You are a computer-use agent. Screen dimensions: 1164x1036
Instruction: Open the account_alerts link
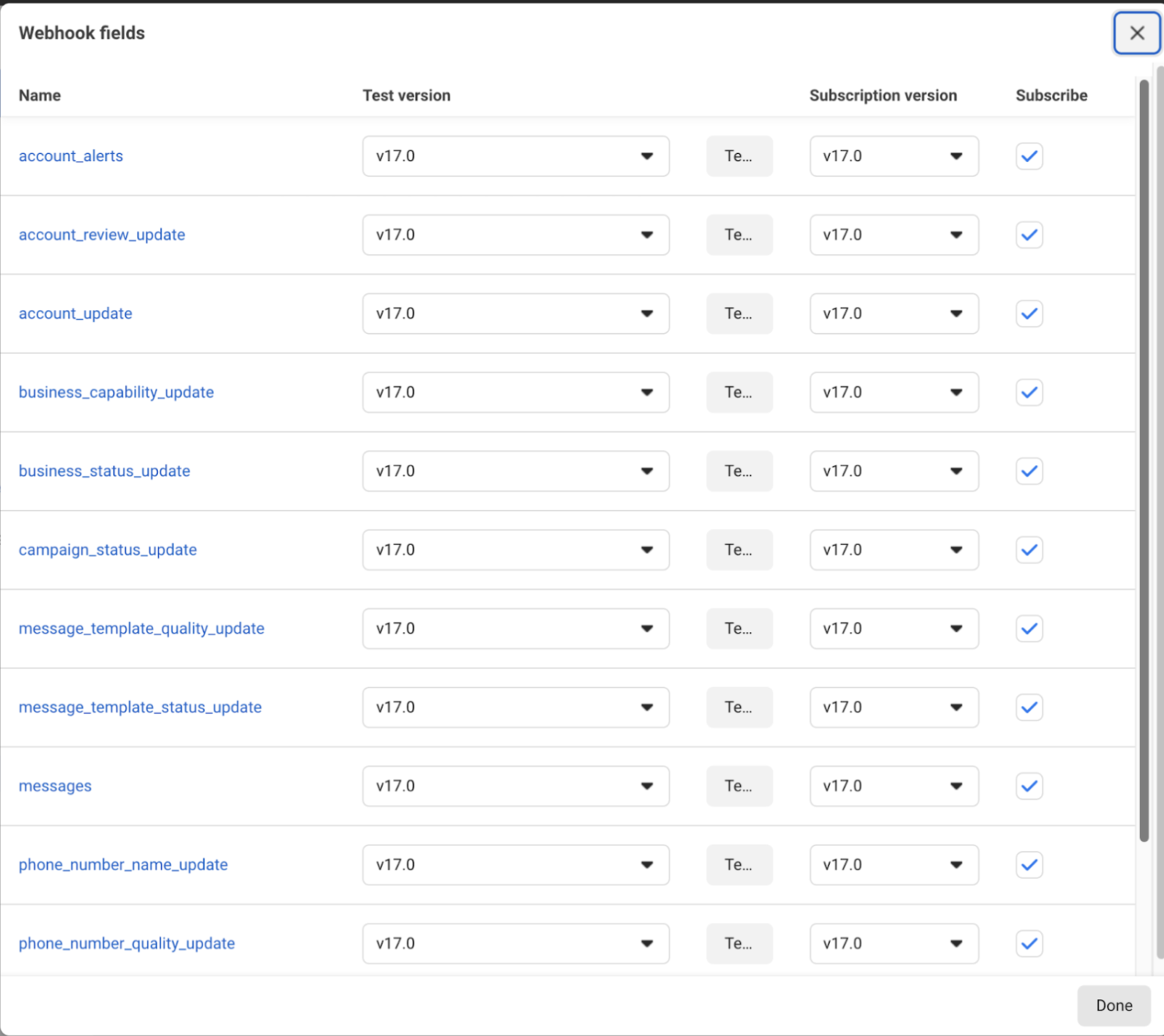point(70,155)
